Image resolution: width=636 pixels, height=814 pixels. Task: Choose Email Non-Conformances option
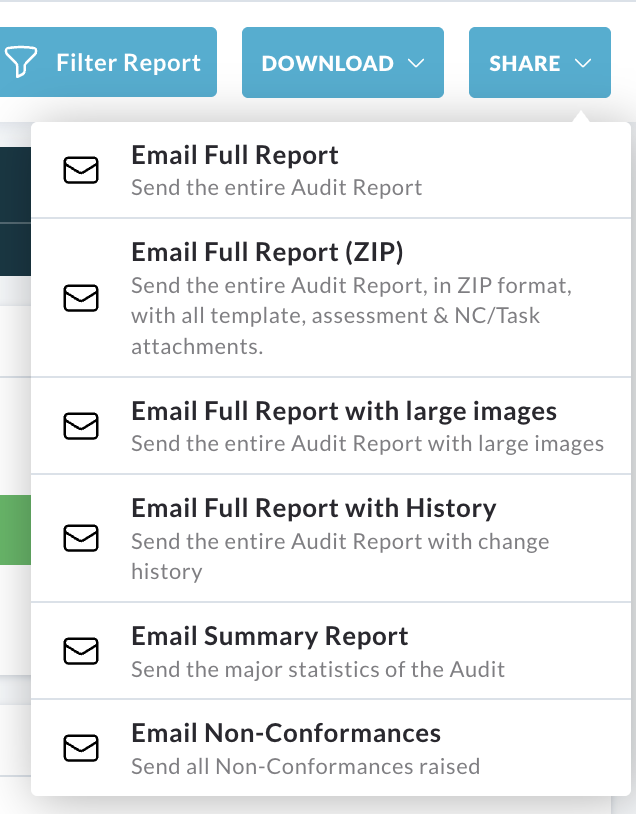[331, 748]
